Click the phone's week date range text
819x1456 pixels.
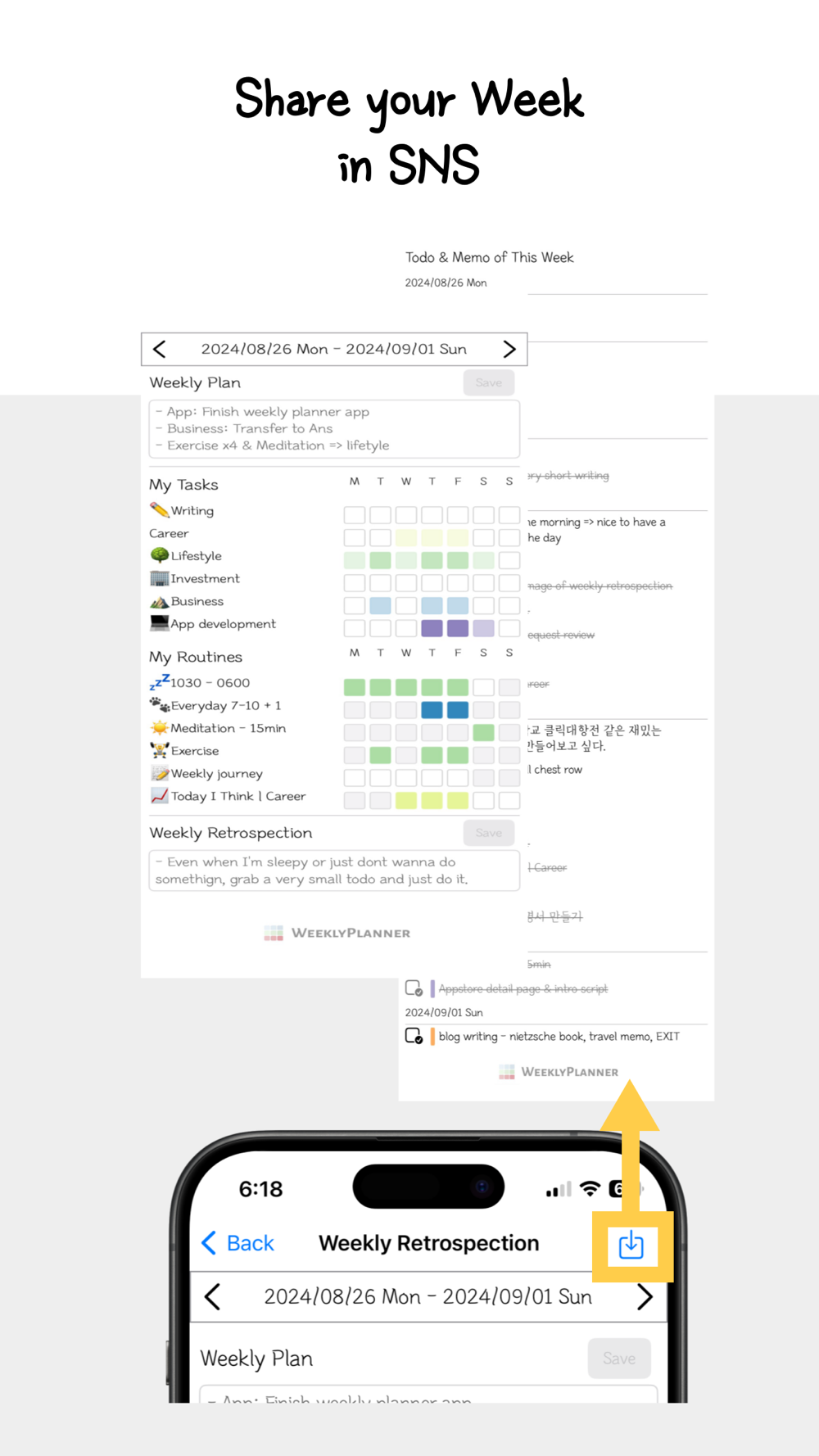428,1296
